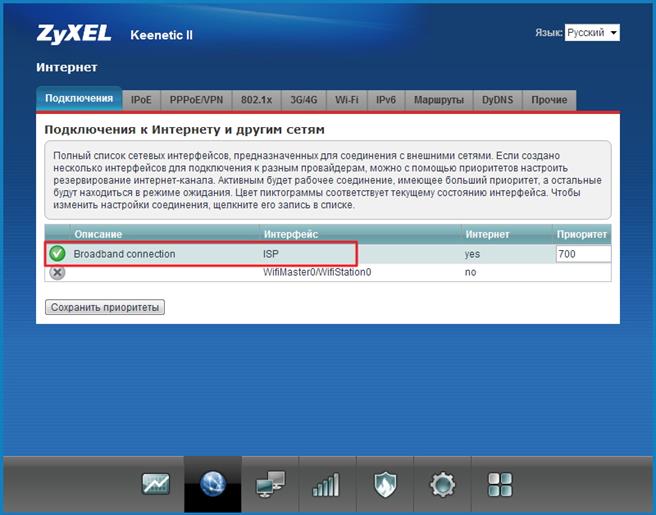Open the Broadband connection entry
This screenshot has height=515, width=656.
[124, 254]
